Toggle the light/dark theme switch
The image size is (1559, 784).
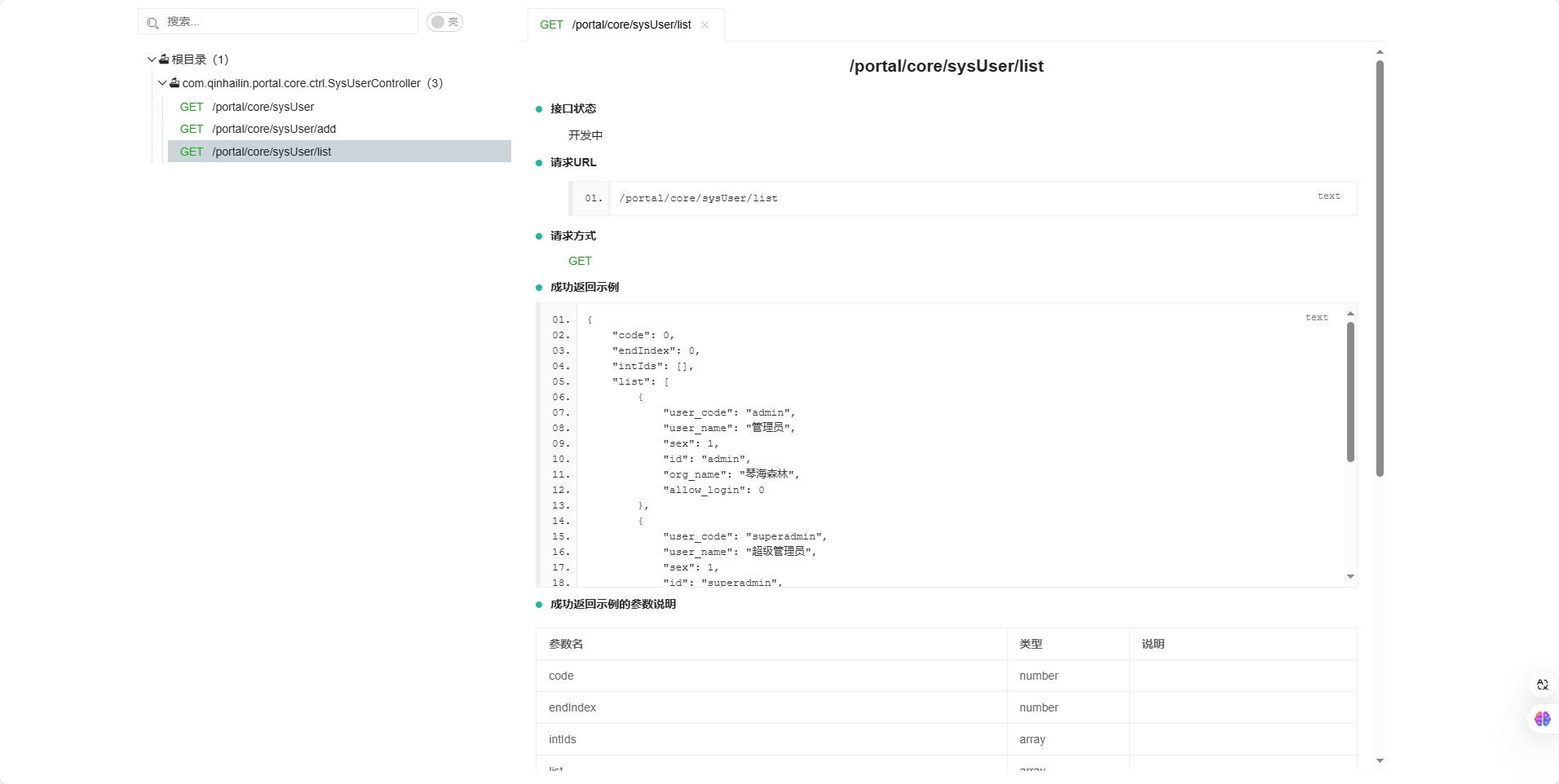pos(444,22)
